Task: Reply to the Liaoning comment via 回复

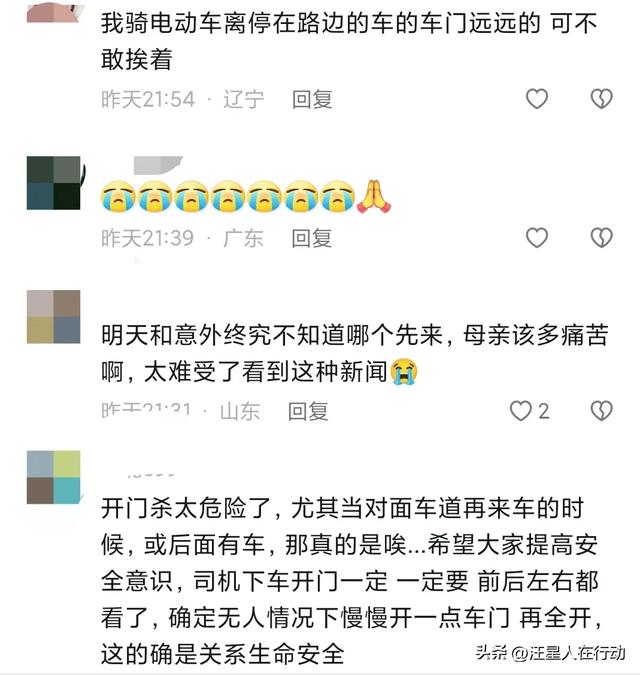Action: coord(312,99)
